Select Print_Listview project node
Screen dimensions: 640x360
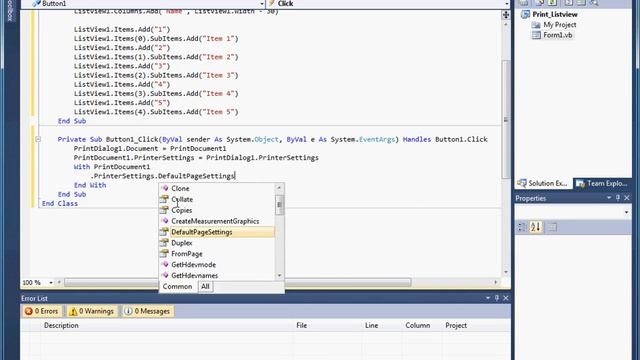555,14
